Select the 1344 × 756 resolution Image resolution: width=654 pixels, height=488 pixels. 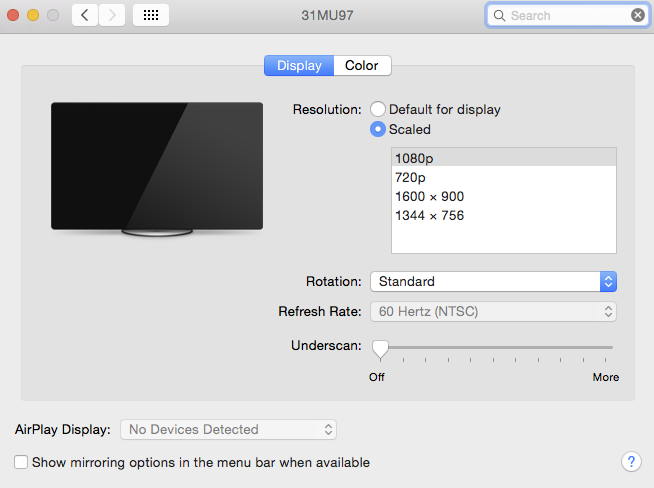503,216
